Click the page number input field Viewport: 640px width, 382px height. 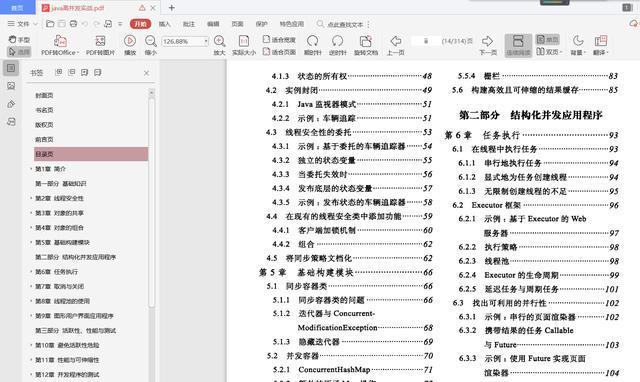click(x=425, y=41)
